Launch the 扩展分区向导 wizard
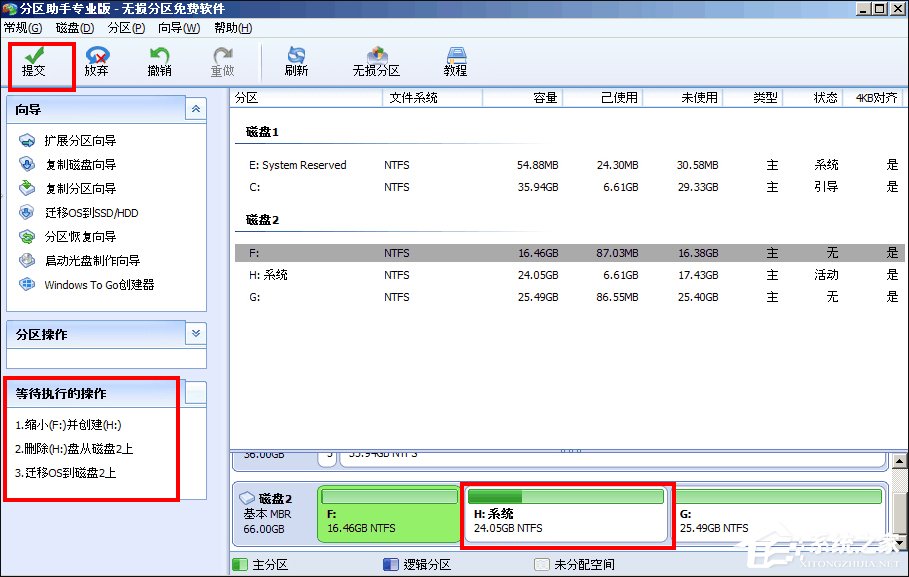Screen dimensions: 909x577 click(x=80, y=141)
